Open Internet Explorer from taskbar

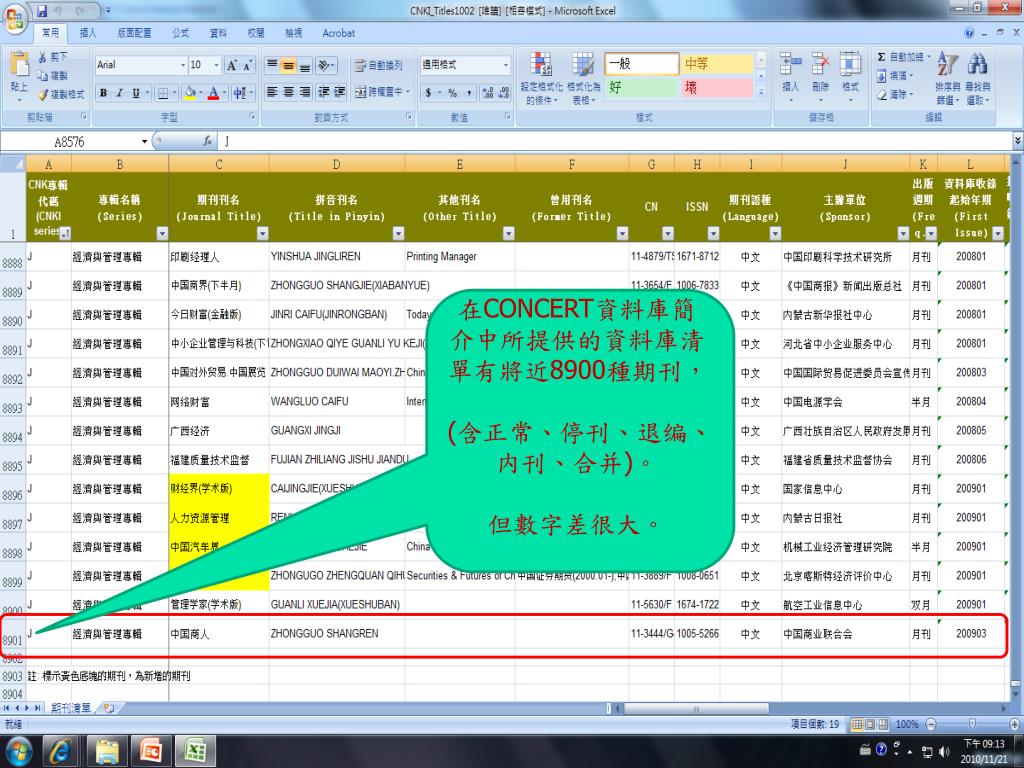(x=60, y=752)
